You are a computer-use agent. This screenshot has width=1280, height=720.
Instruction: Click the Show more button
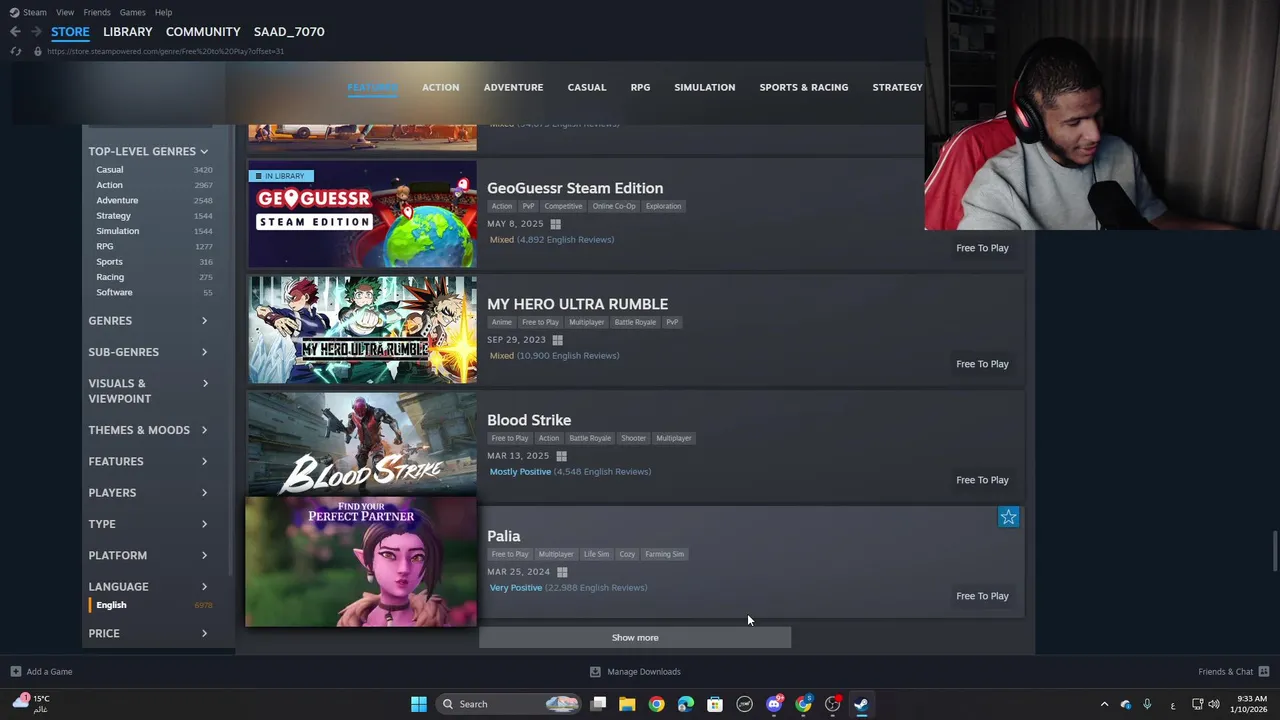[635, 638]
